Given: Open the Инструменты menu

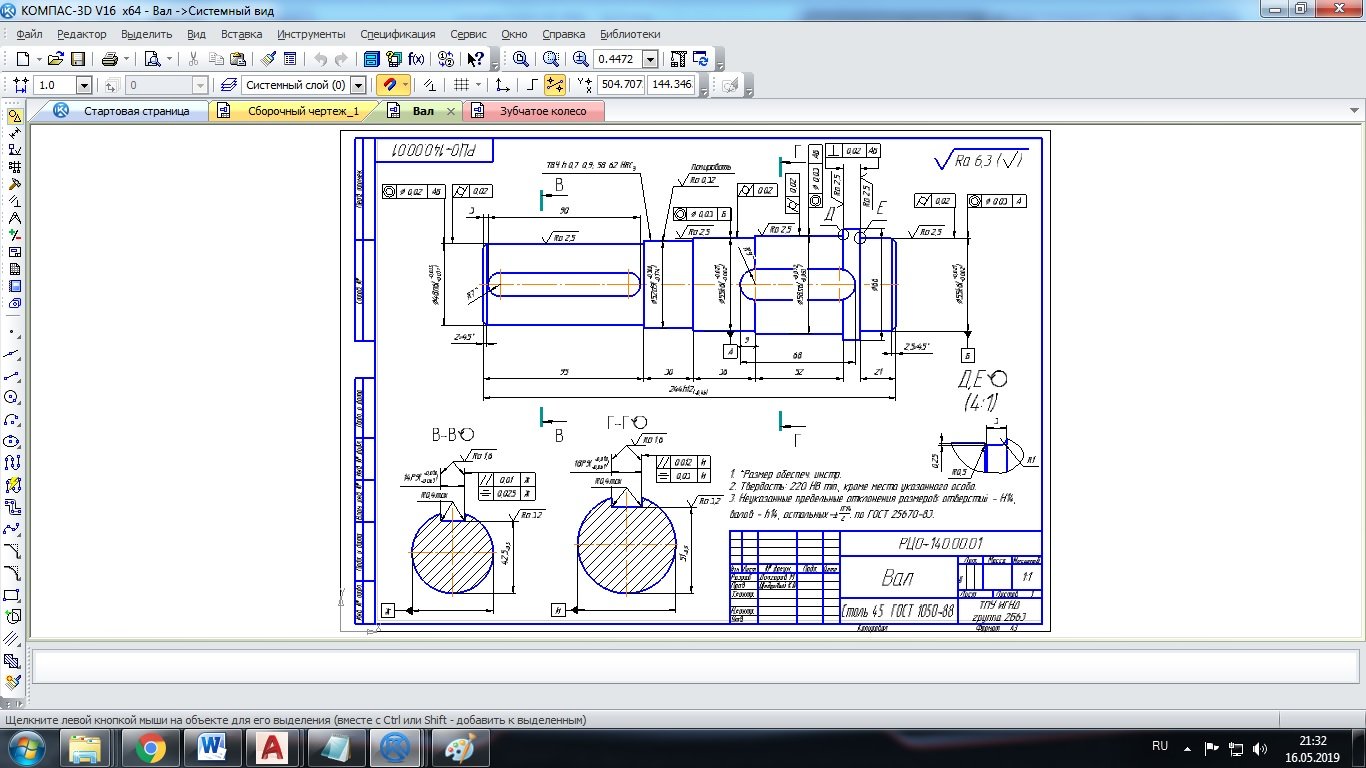Looking at the screenshot, I should [x=311, y=34].
